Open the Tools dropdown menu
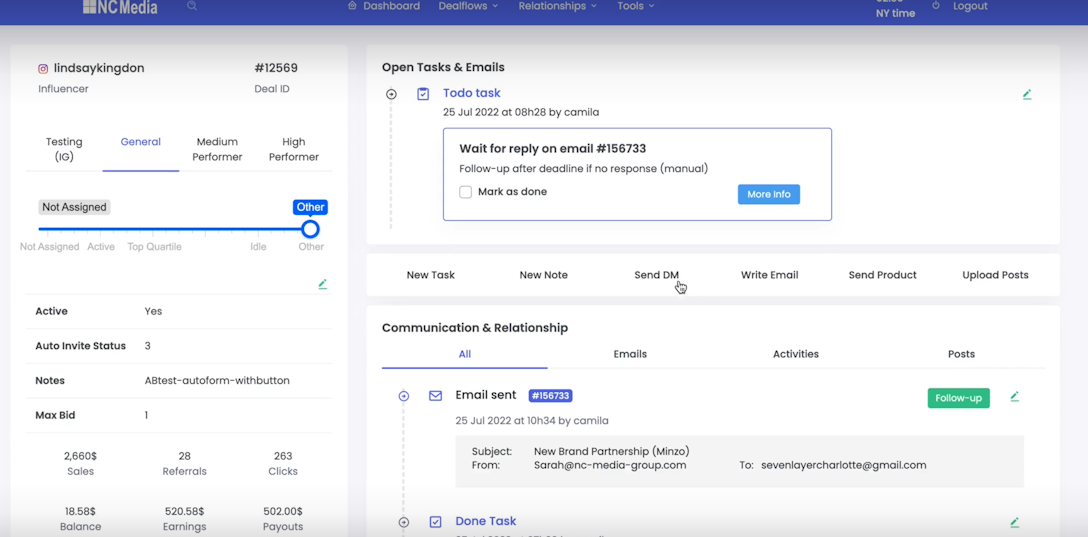 coord(635,6)
